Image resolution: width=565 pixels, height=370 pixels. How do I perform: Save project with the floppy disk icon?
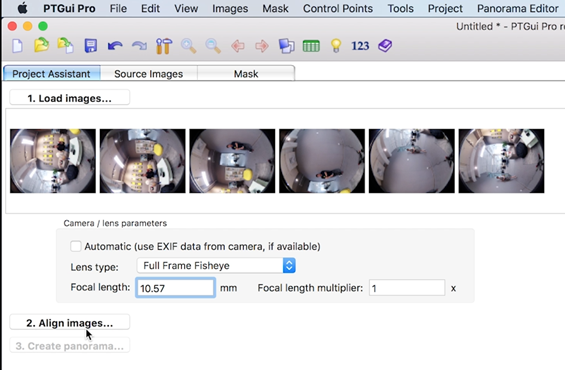(90, 46)
